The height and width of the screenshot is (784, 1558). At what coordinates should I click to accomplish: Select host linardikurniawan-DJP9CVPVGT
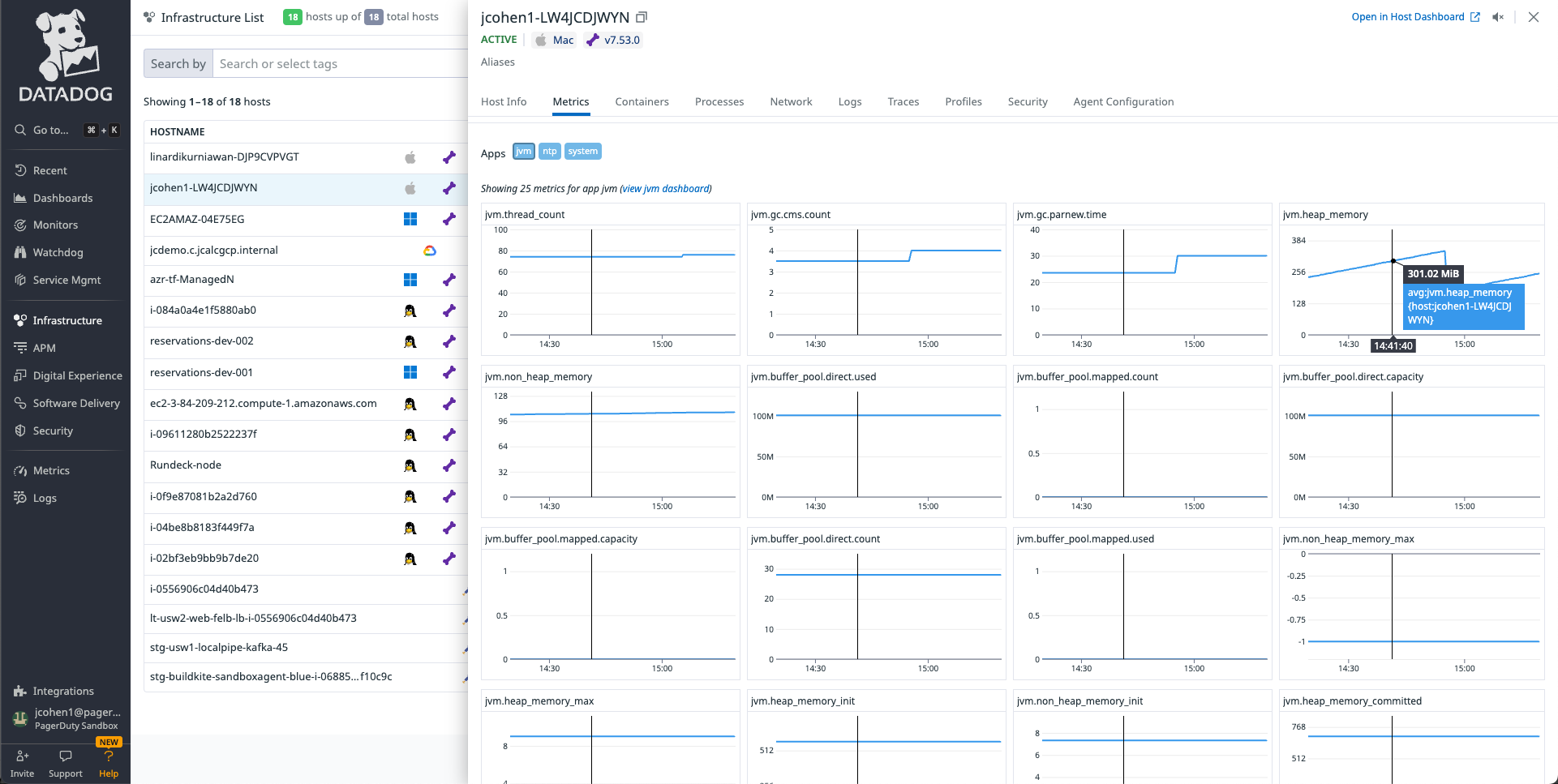[x=224, y=156]
